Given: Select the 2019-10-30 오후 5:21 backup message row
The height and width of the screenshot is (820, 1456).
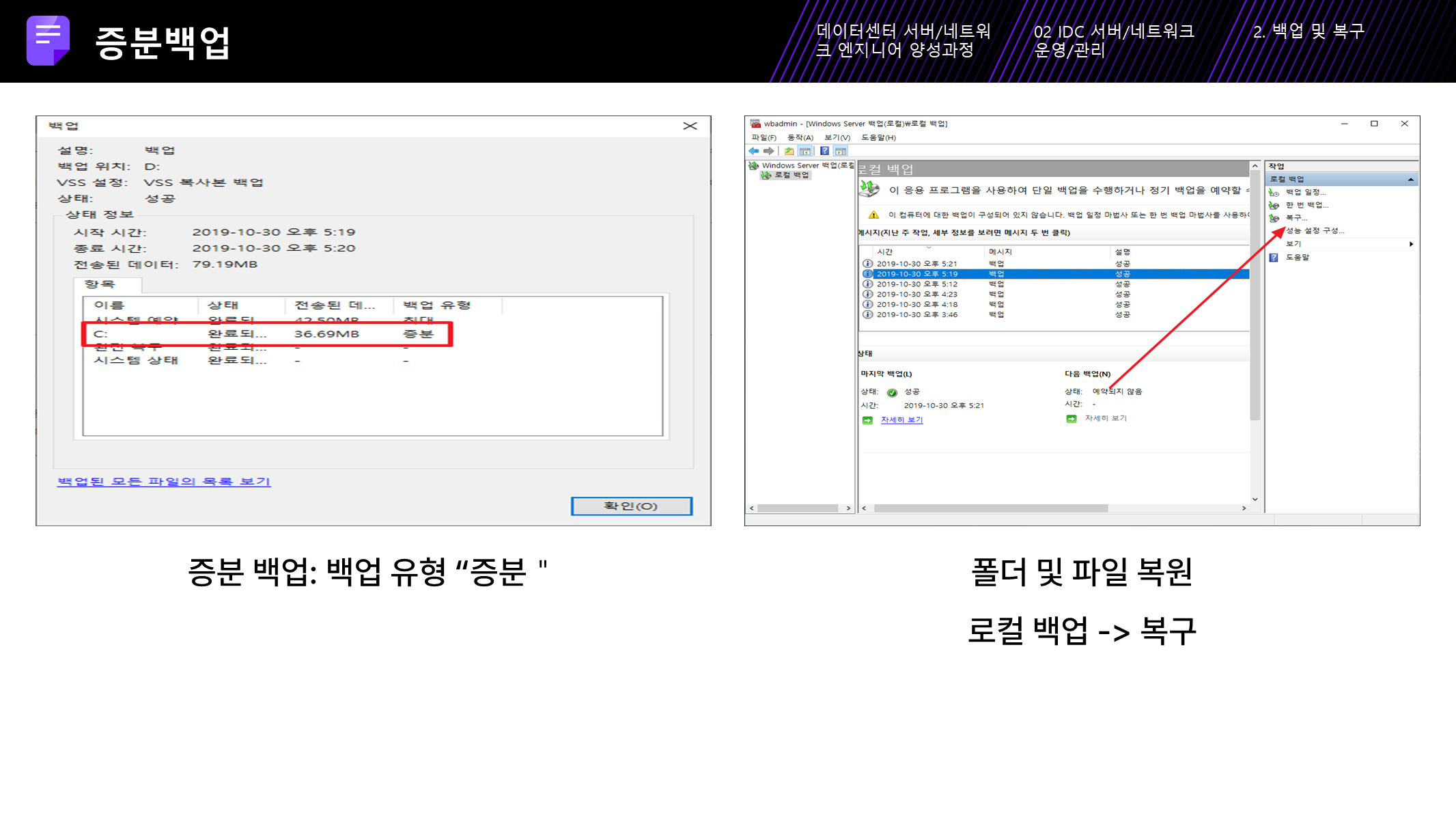Looking at the screenshot, I should click(917, 264).
